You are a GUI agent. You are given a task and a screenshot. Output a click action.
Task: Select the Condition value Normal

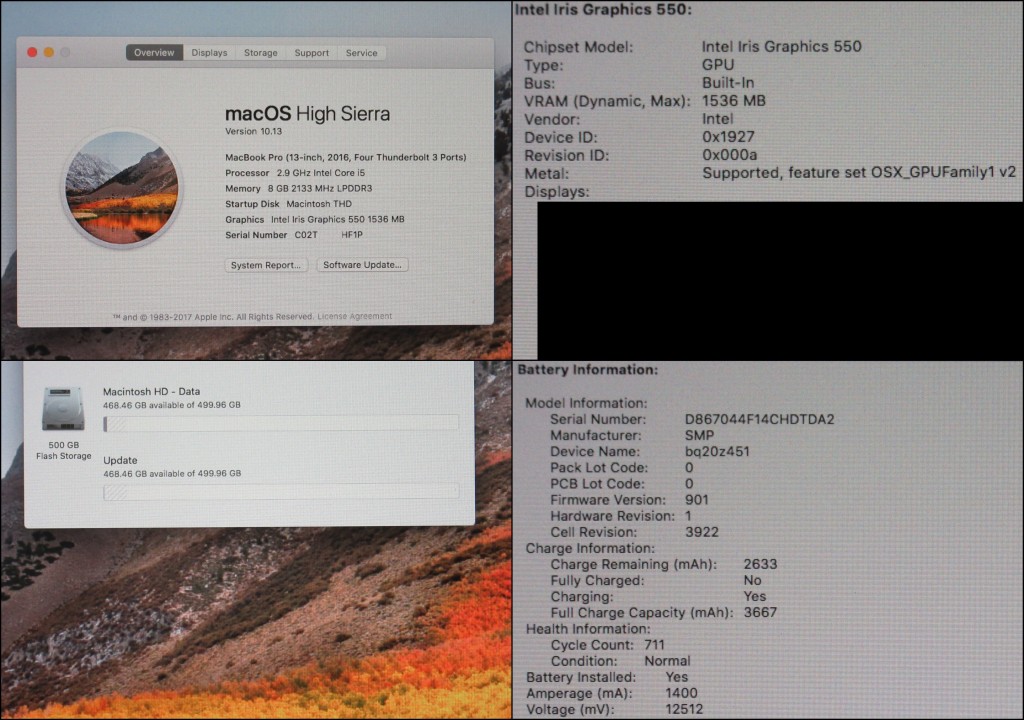[x=667, y=661]
